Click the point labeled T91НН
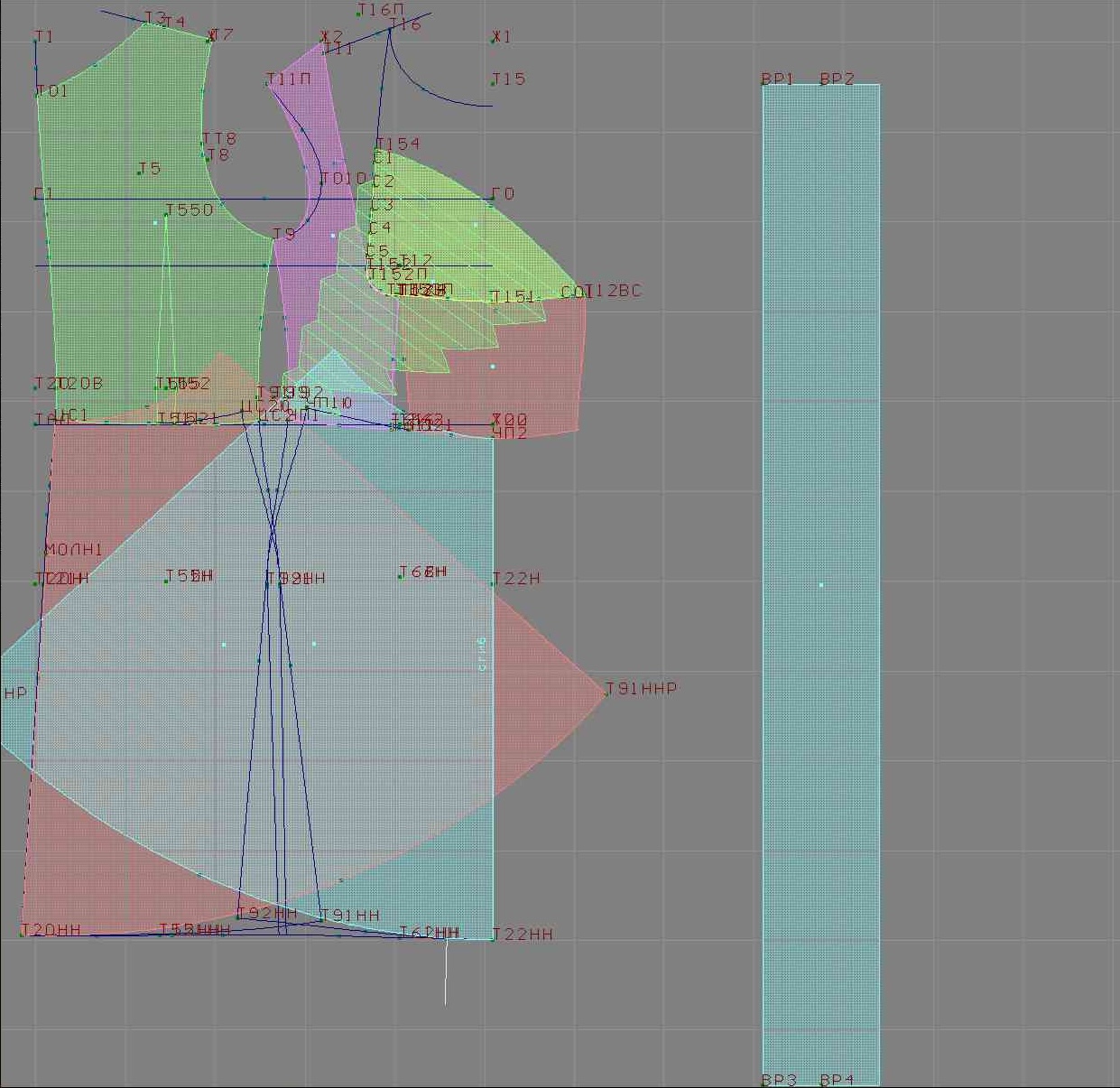The image size is (1120, 1088). [x=320, y=920]
